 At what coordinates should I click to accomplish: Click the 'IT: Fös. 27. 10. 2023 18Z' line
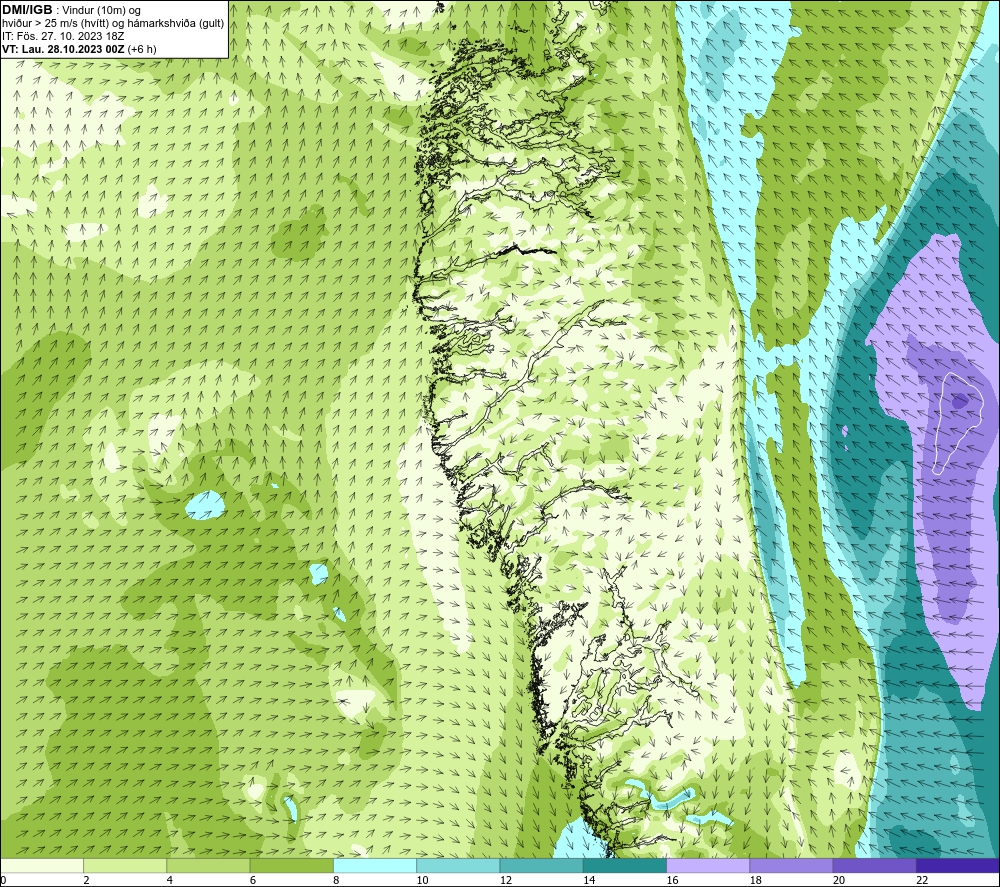pos(63,36)
